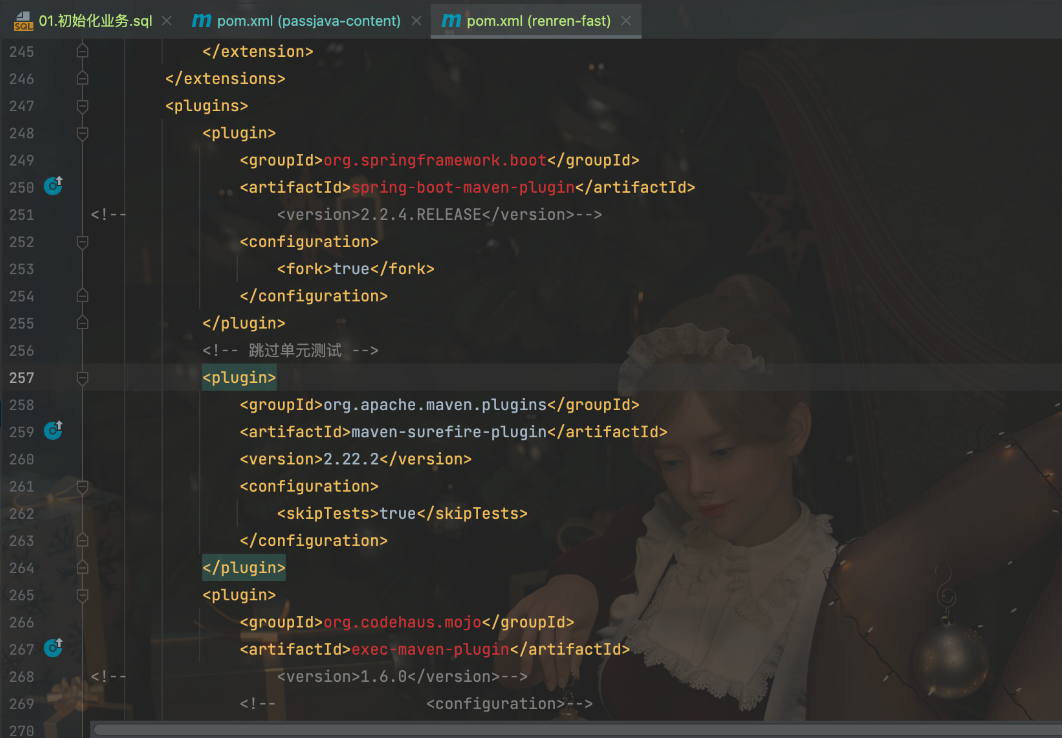
Task: Fold the surefire plugin block at line 257
Action: coord(82,378)
